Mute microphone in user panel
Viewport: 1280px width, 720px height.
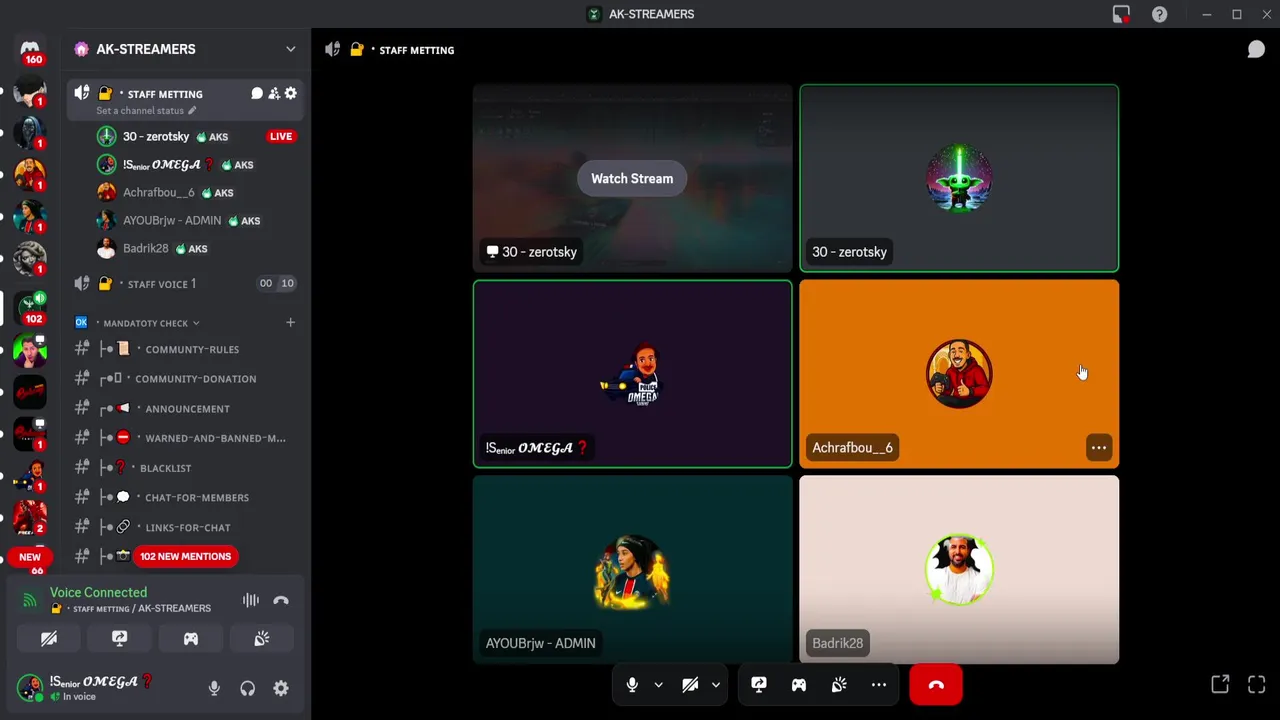(214, 688)
